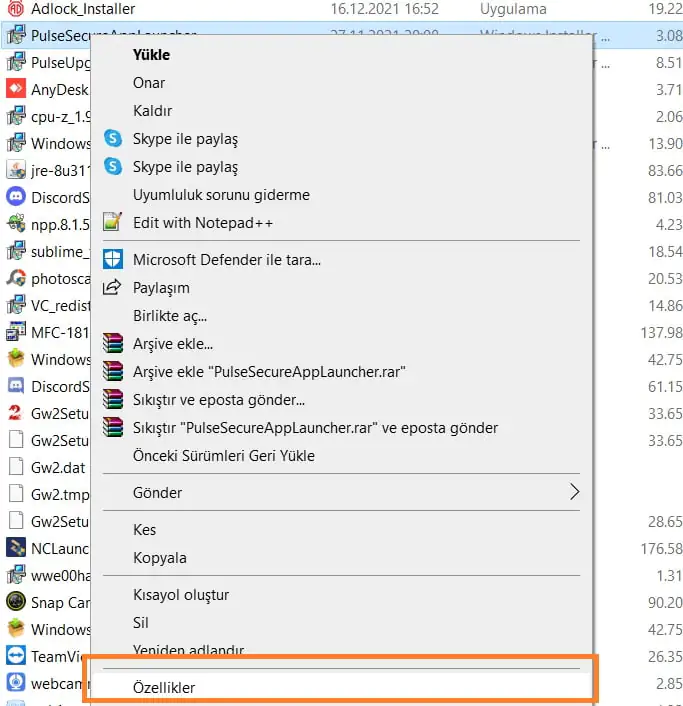683x706 pixels.
Task: Open the Gönder menu item
Action: 341,493
